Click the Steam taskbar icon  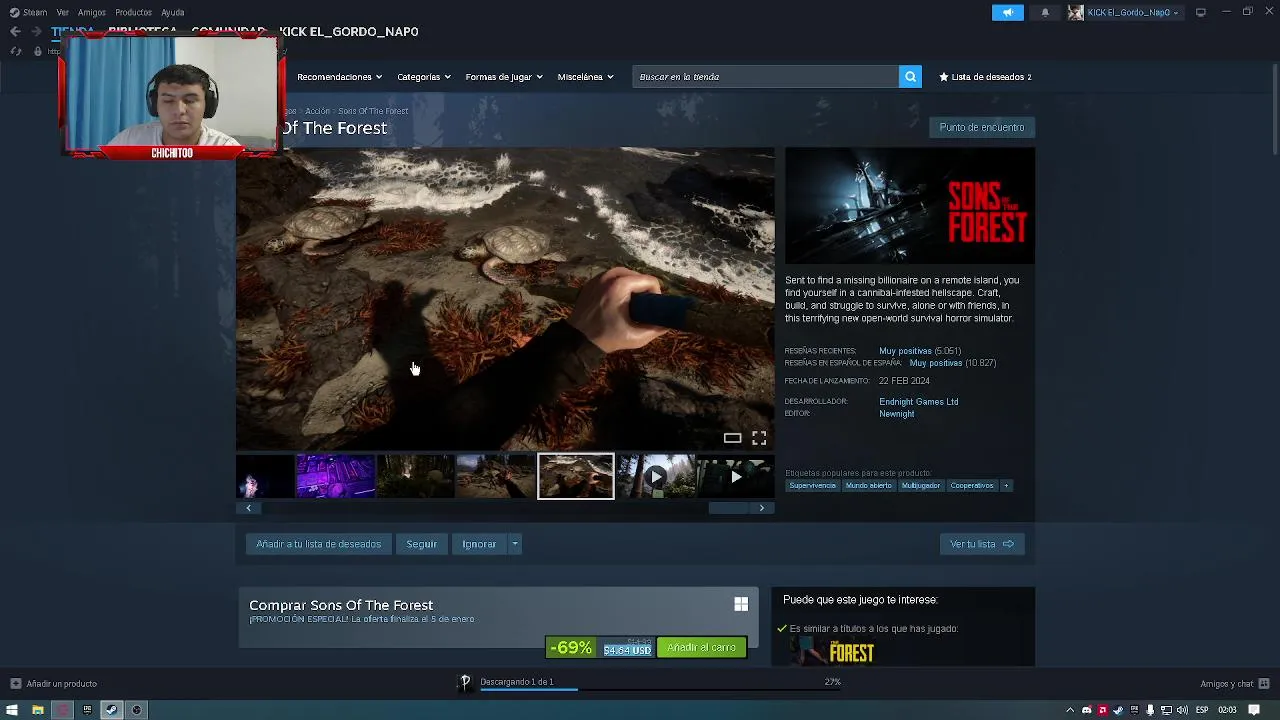pos(111,710)
